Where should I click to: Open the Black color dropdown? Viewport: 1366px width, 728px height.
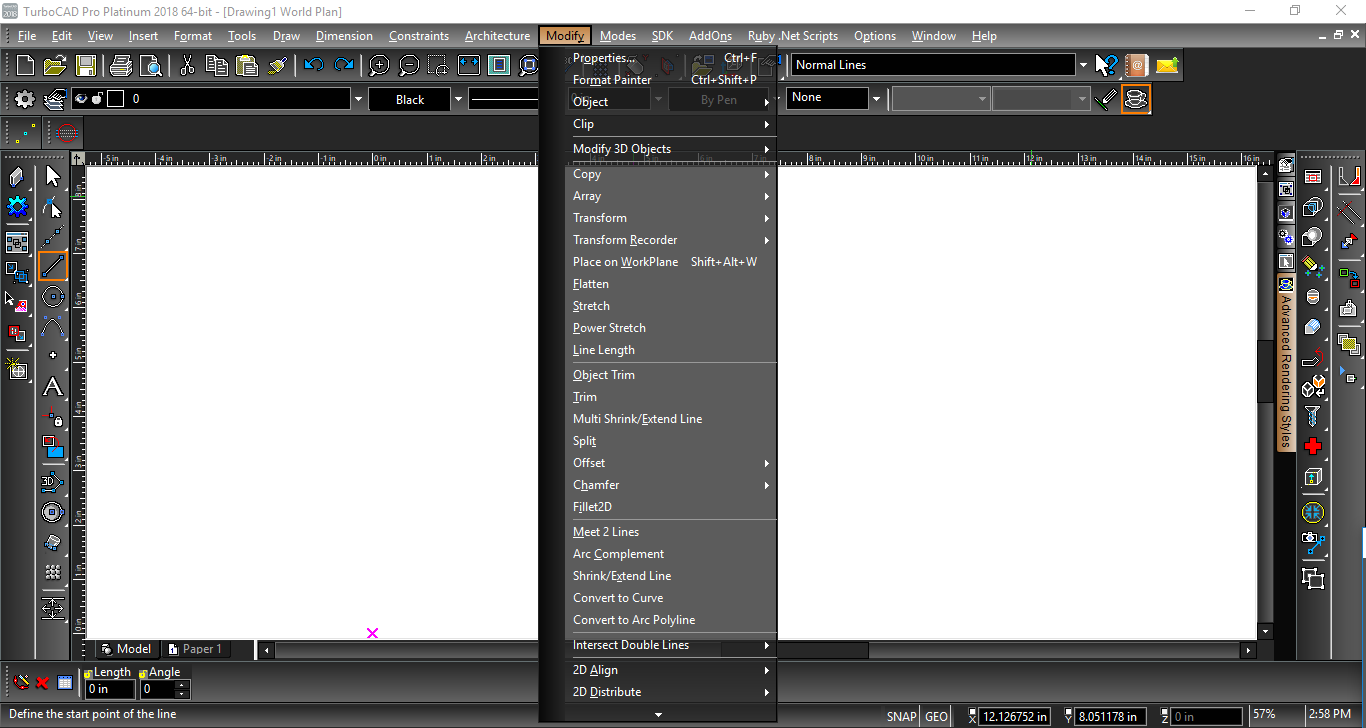[x=458, y=99]
